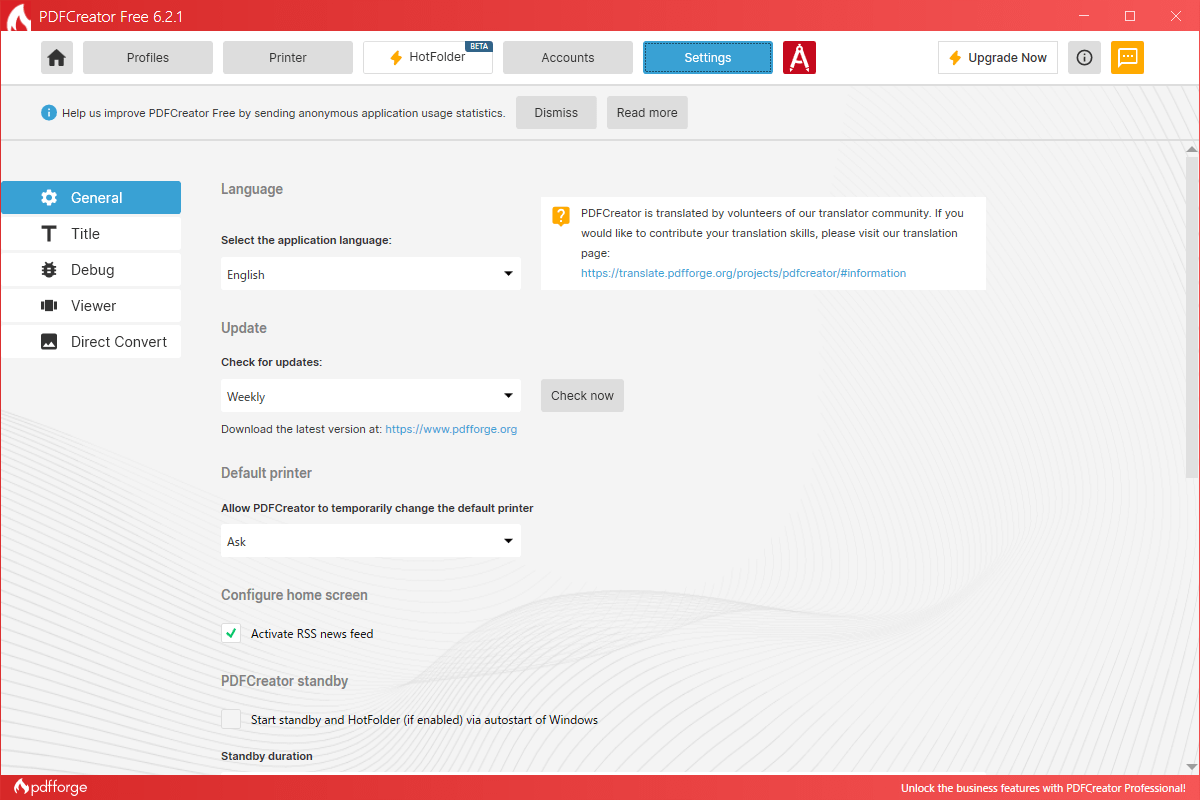
Task: Open the orange feedback chat icon
Action: click(1127, 58)
